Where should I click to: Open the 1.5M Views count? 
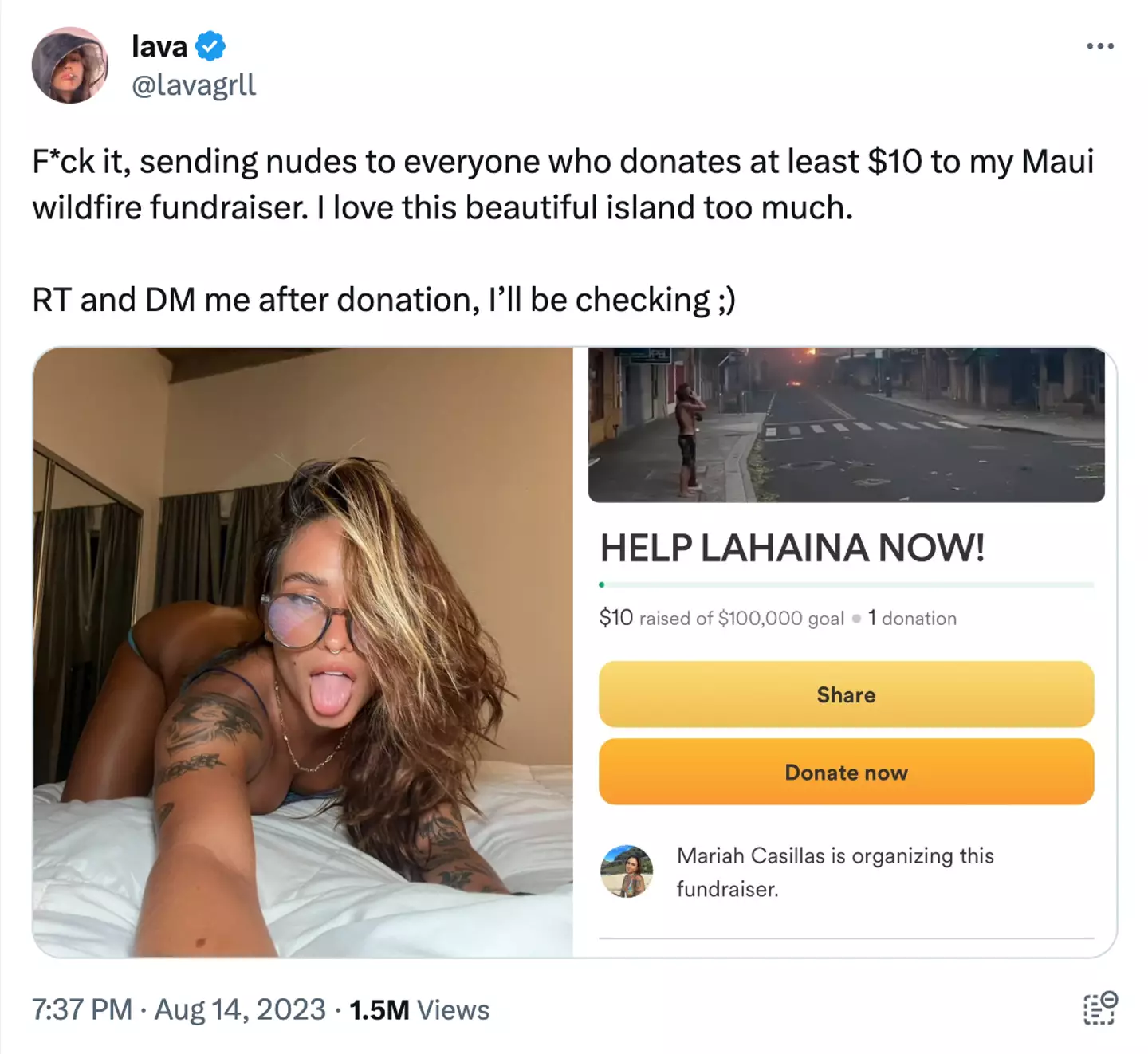(x=419, y=1009)
